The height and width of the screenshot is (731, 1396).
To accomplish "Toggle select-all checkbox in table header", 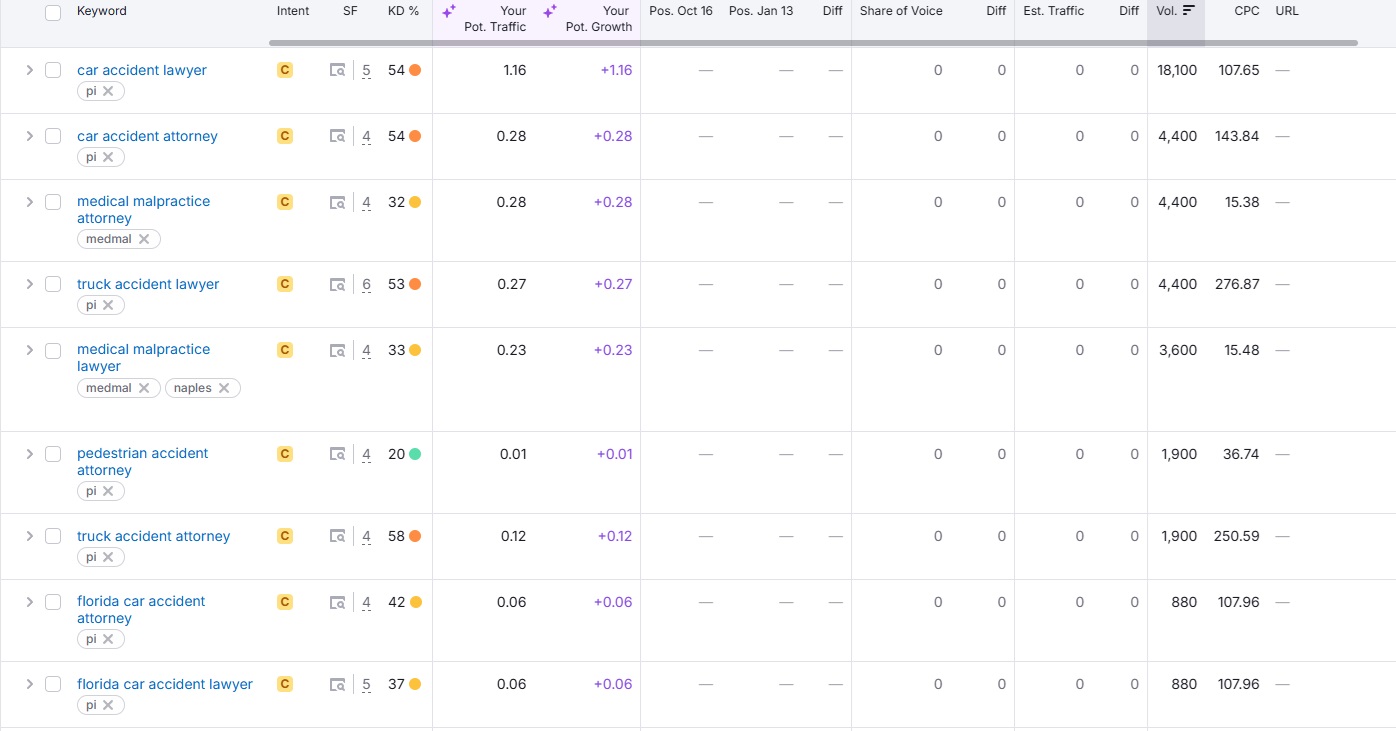I will coord(53,13).
